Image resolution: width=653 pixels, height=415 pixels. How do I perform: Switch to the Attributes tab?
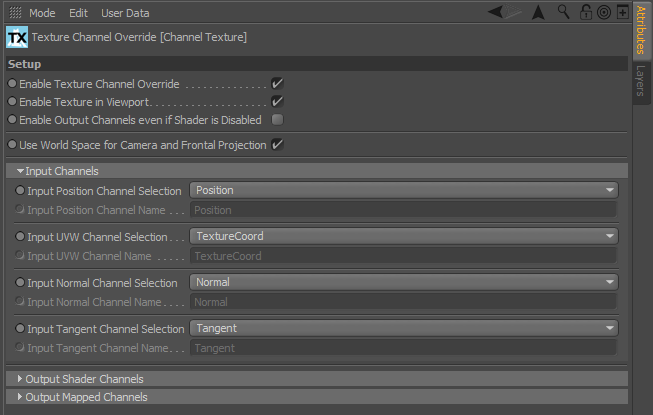click(x=641, y=30)
